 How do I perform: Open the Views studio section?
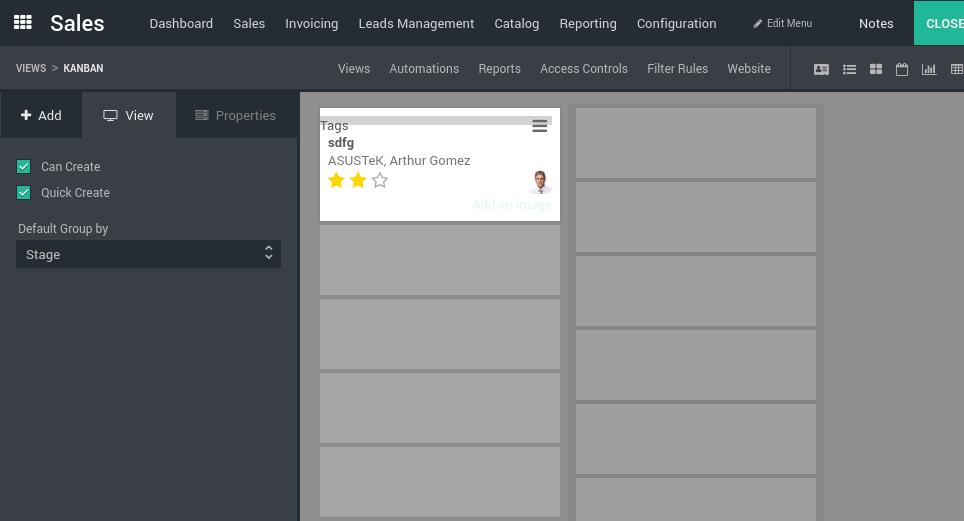[x=354, y=69]
